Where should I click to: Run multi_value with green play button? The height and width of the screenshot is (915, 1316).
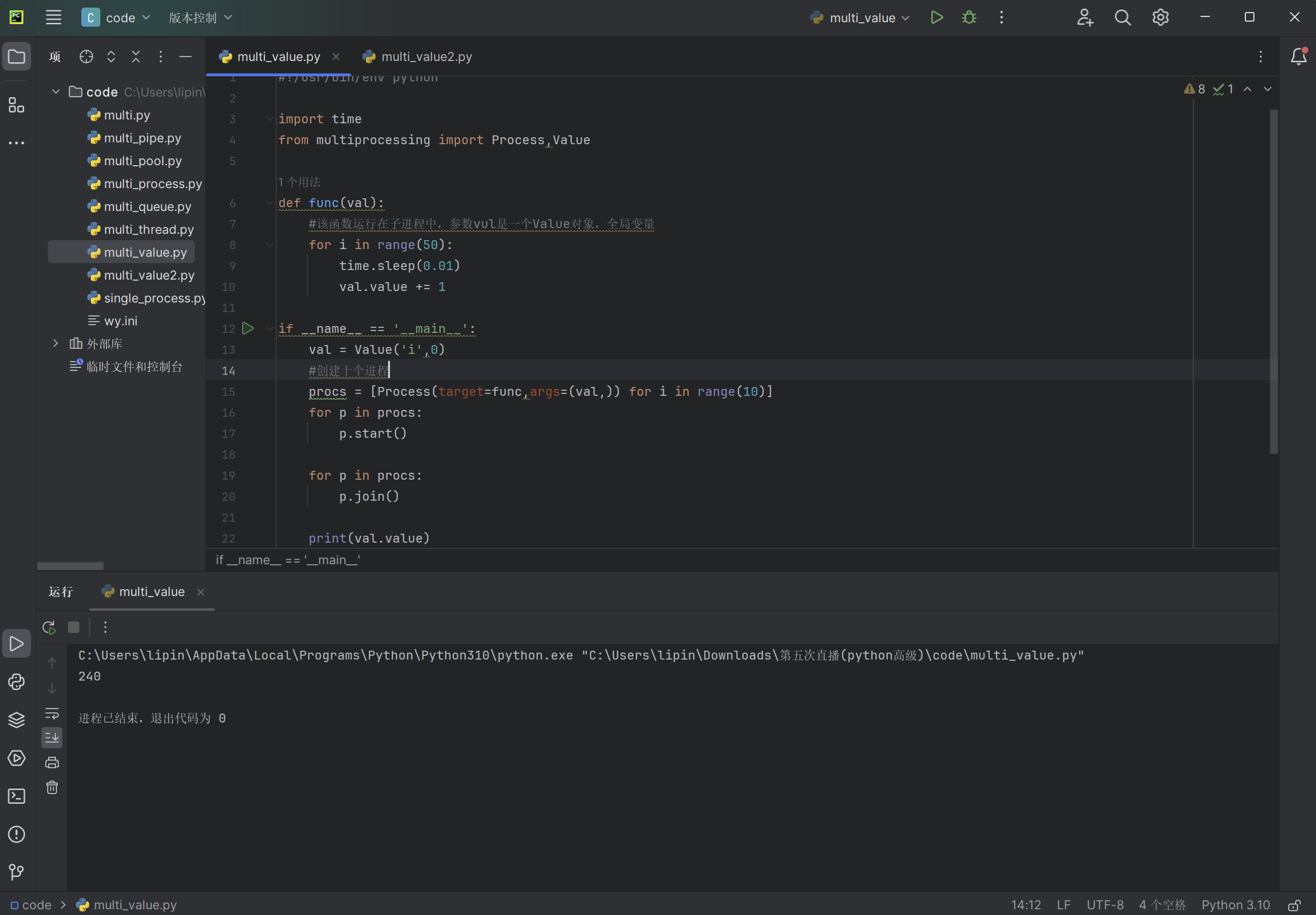coord(936,18)
